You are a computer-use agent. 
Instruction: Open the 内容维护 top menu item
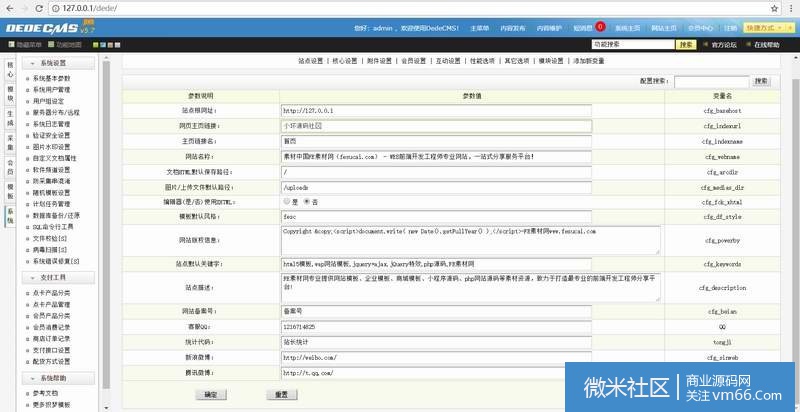(x=549, y=29)
